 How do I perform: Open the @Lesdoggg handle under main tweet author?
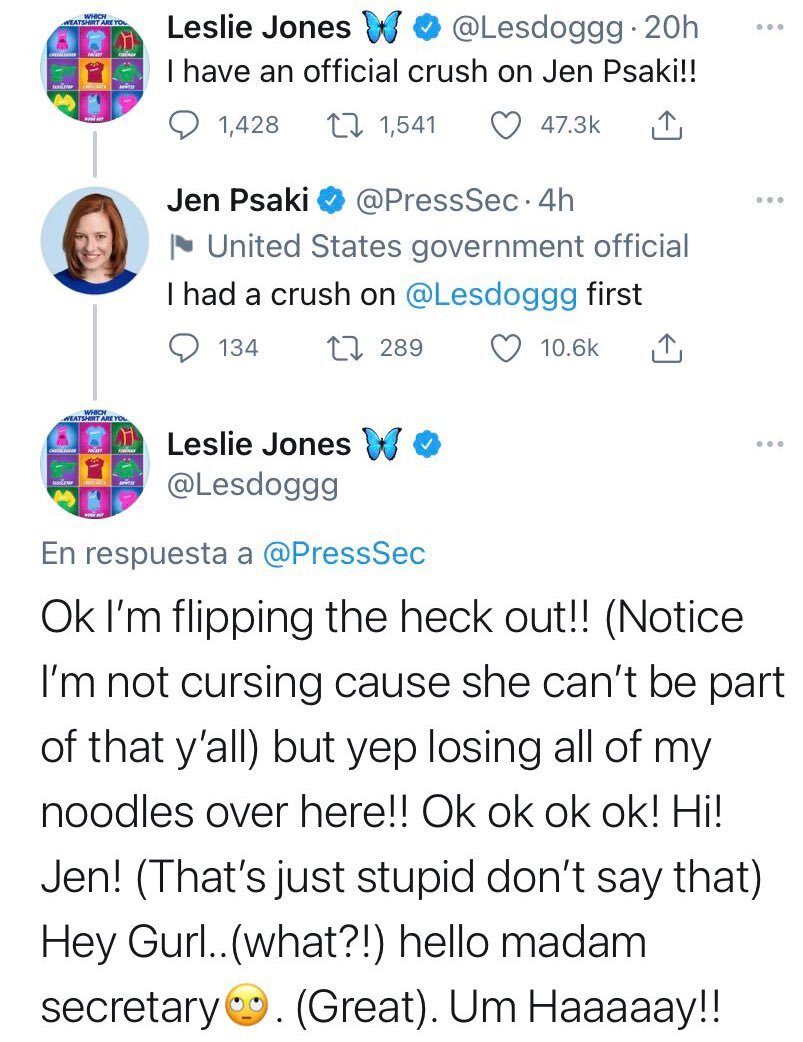[252, 486]
